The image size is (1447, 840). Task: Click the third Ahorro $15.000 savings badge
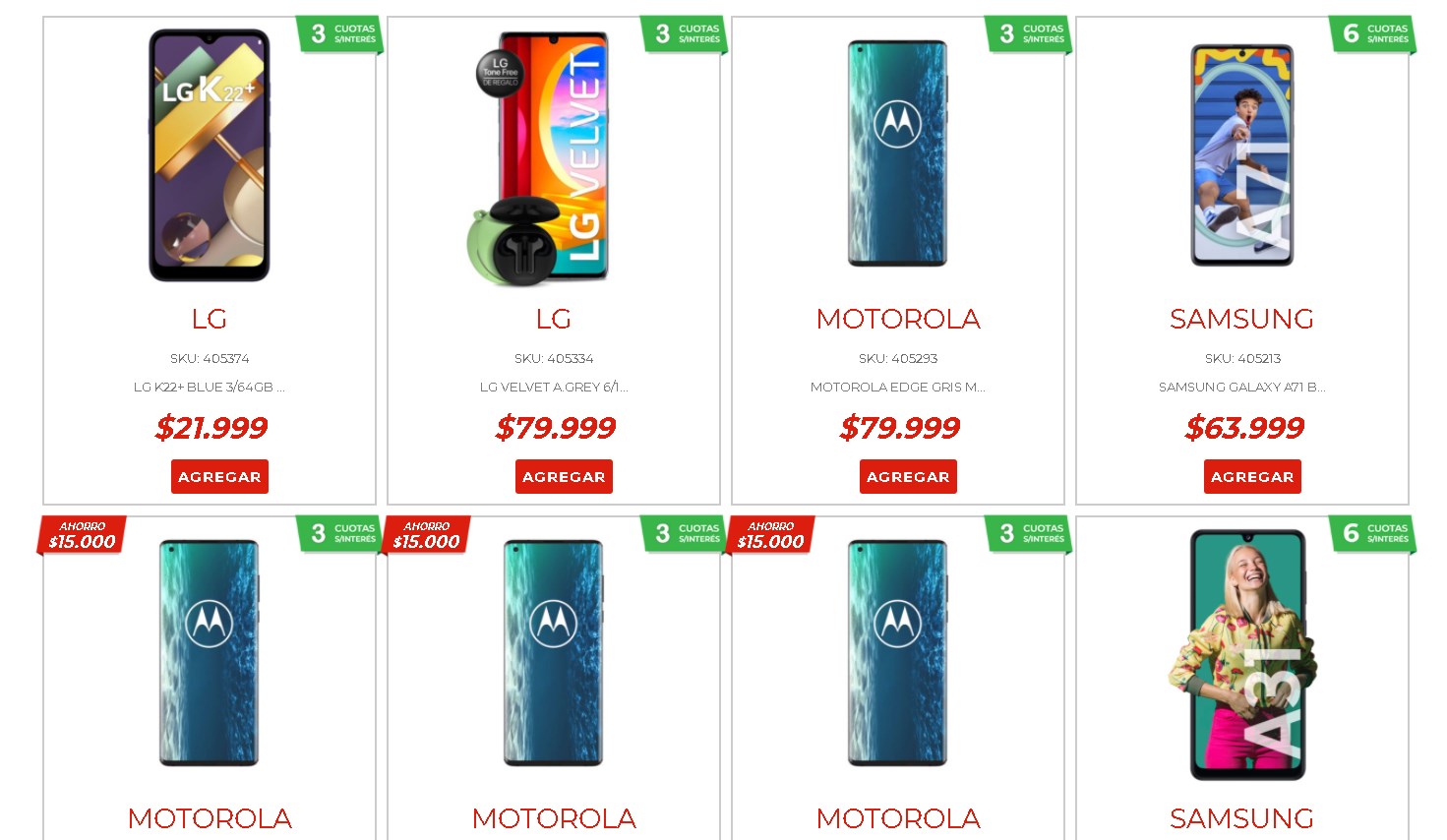(770, 535)
